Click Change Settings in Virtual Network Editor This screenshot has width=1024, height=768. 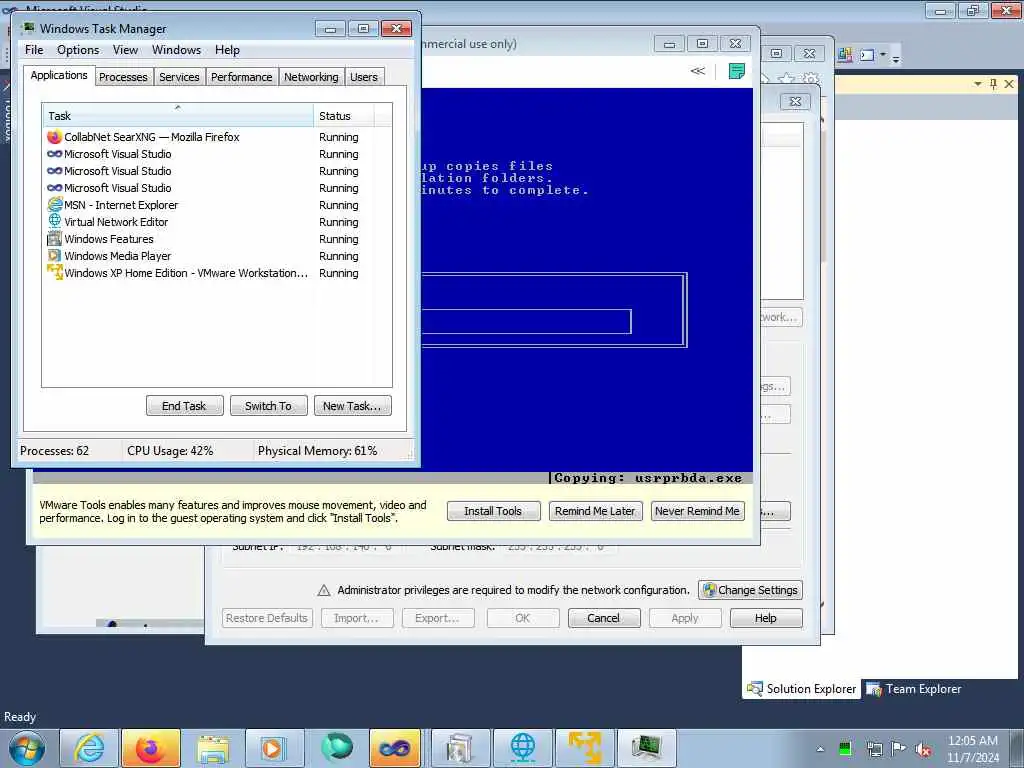[x=750, y=590]
